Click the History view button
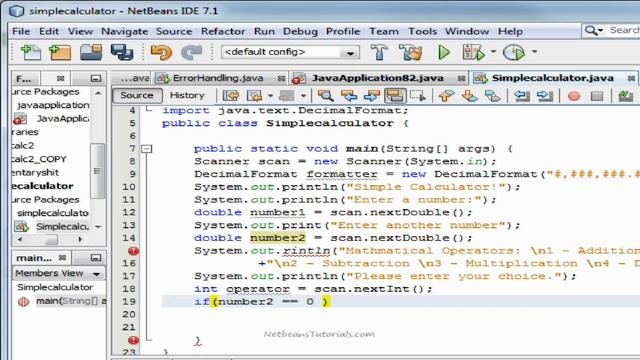 (187, 96)
